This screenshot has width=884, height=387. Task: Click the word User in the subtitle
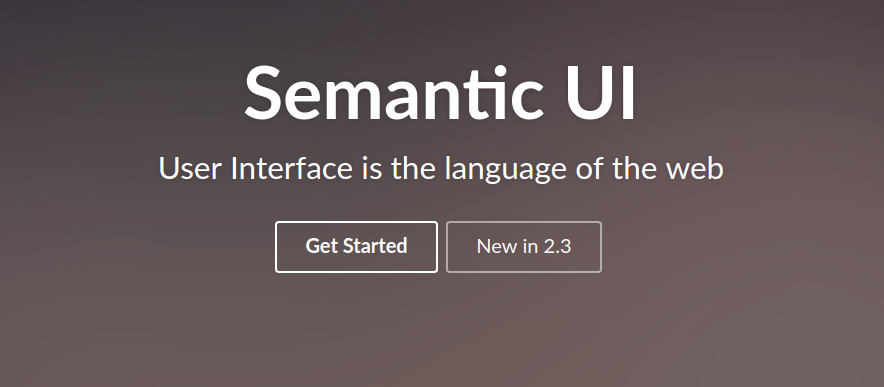[190, 169]
